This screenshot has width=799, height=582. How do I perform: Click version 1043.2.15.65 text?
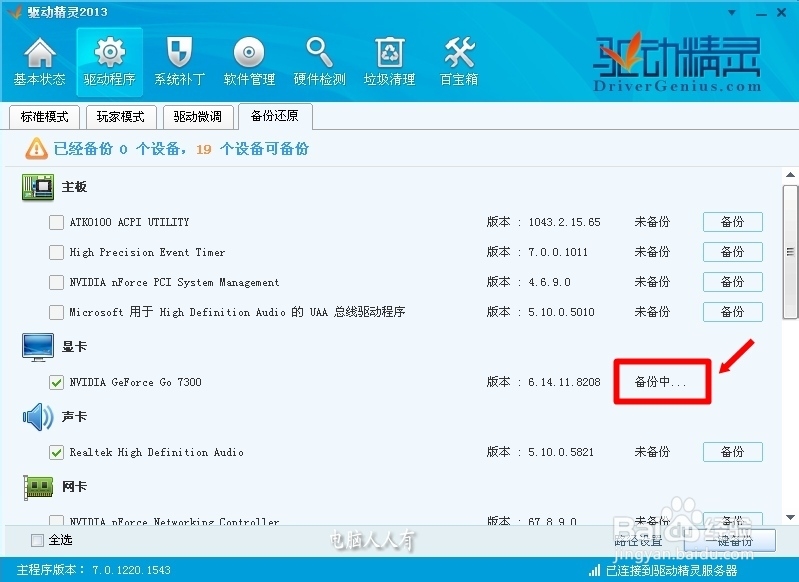click(564, 222)
